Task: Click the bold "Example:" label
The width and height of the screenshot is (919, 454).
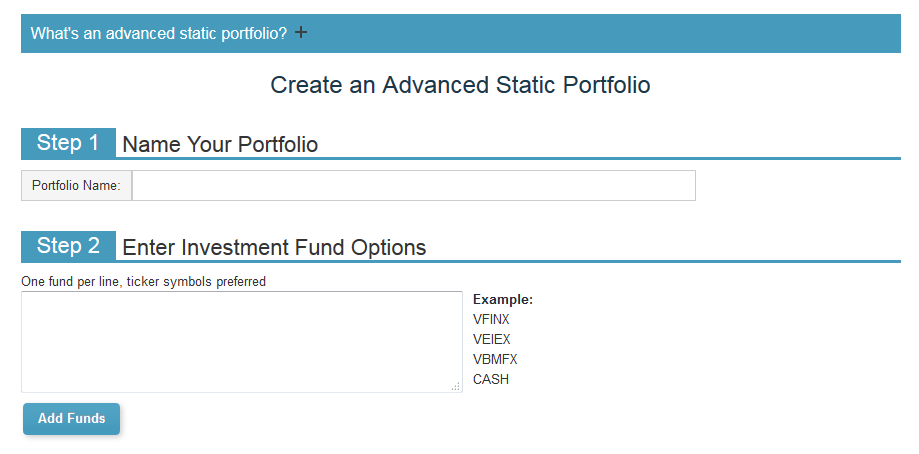Action: coord(503,300)
